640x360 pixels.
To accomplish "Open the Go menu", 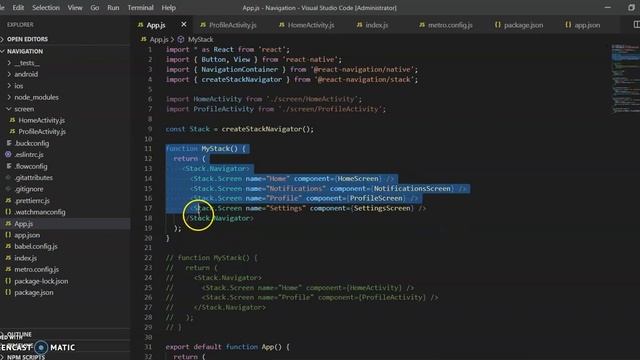I will click(x=94, y=8).
